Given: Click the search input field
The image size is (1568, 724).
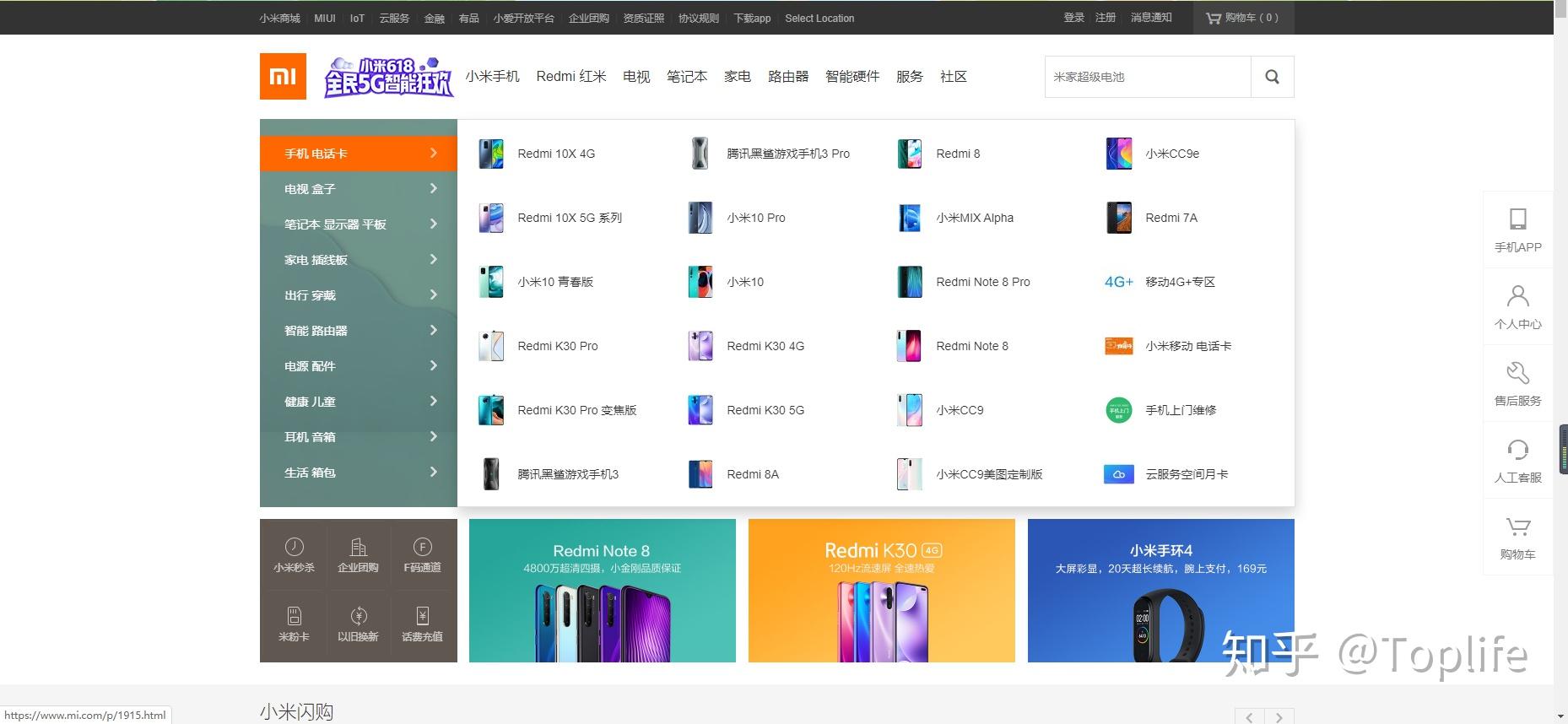Looking at the screenshot, I should (x=1148, y=77).
